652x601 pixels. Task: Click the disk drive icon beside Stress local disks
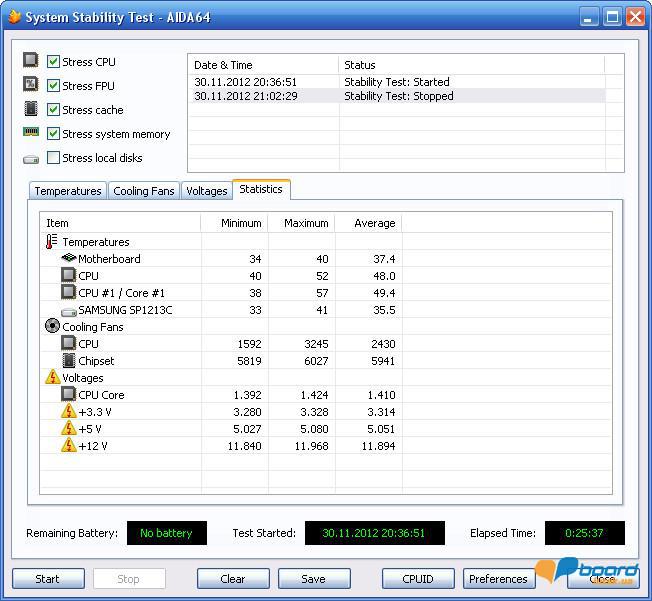(31, 158)
